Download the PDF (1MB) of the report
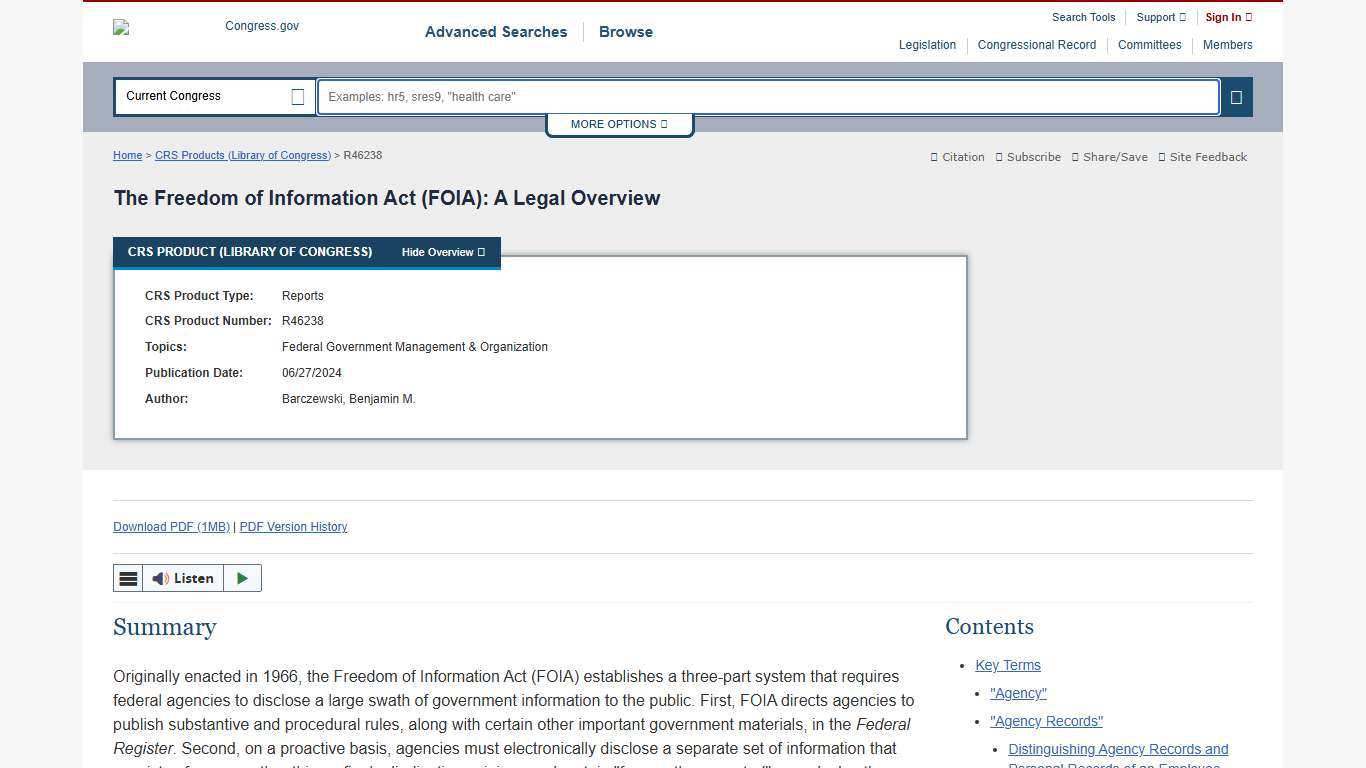This screenshot has width=1366, height=768. 171,527
